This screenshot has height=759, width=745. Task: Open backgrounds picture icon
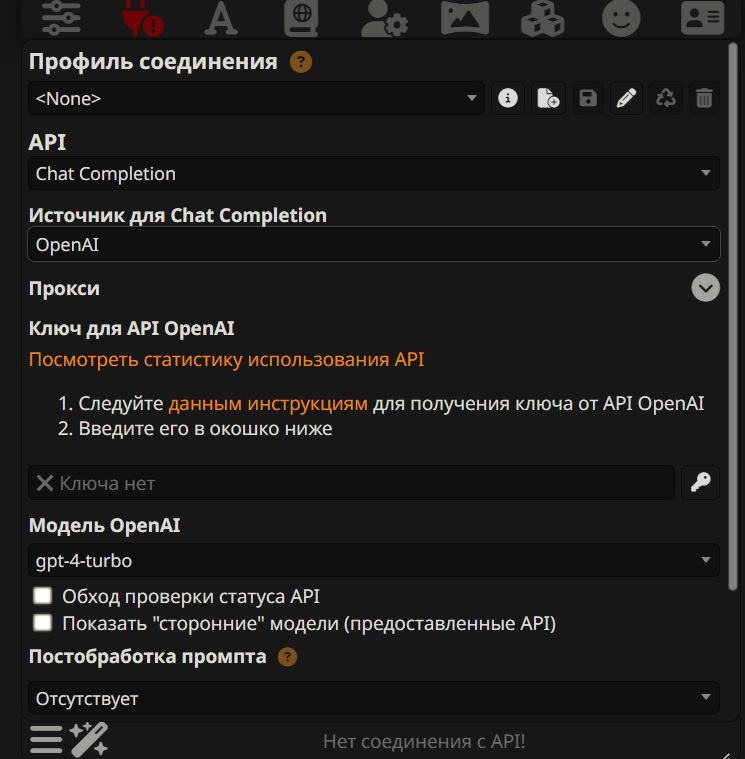coord(464,17)
